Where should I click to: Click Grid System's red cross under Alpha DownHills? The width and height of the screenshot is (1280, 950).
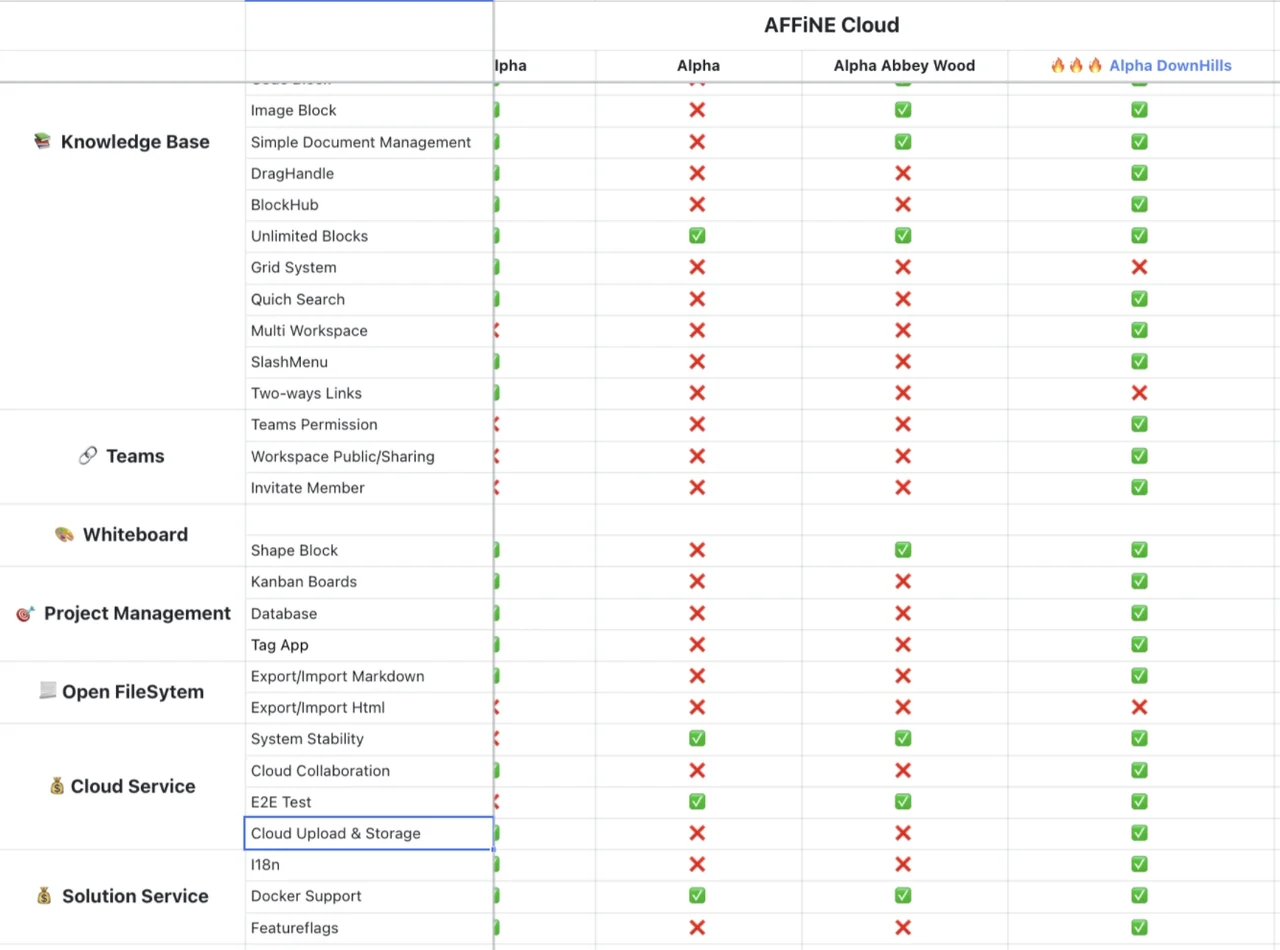(1139, 267)
